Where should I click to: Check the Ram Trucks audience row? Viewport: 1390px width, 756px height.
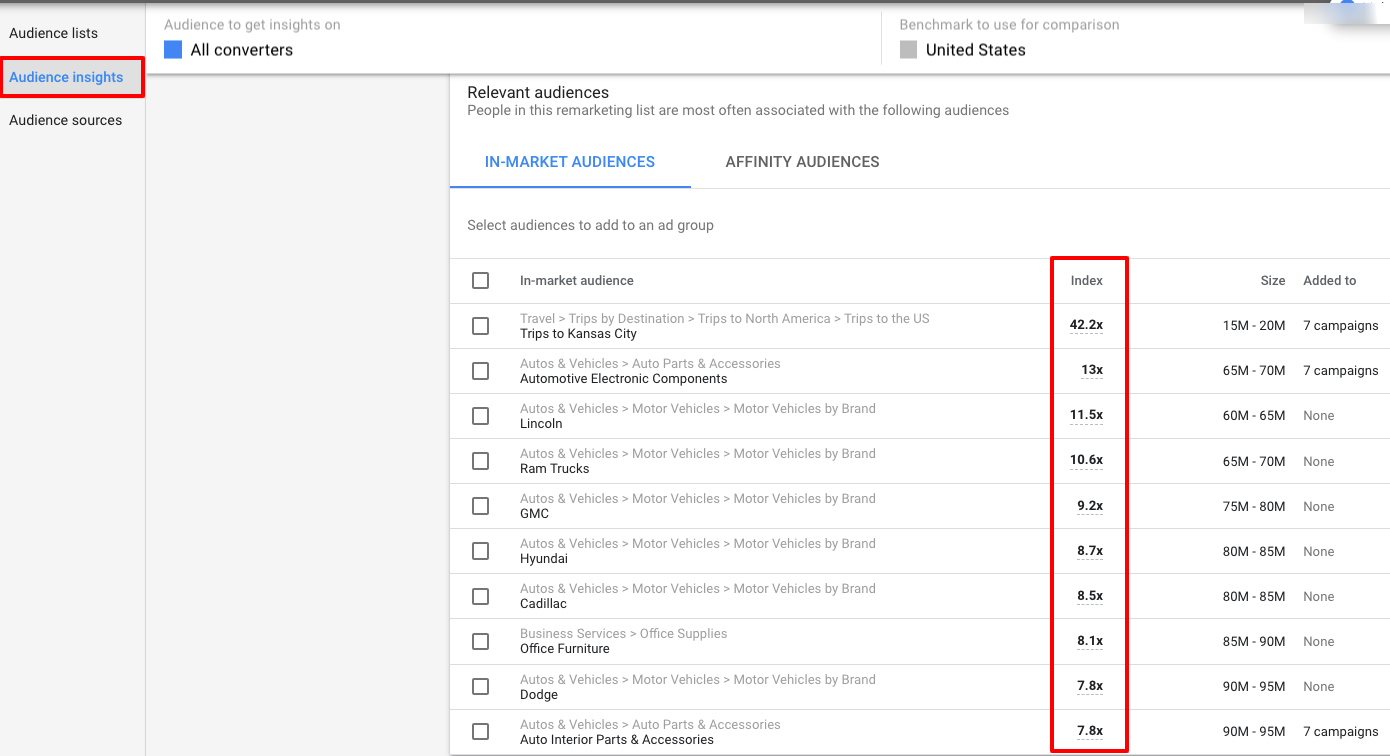481,461
